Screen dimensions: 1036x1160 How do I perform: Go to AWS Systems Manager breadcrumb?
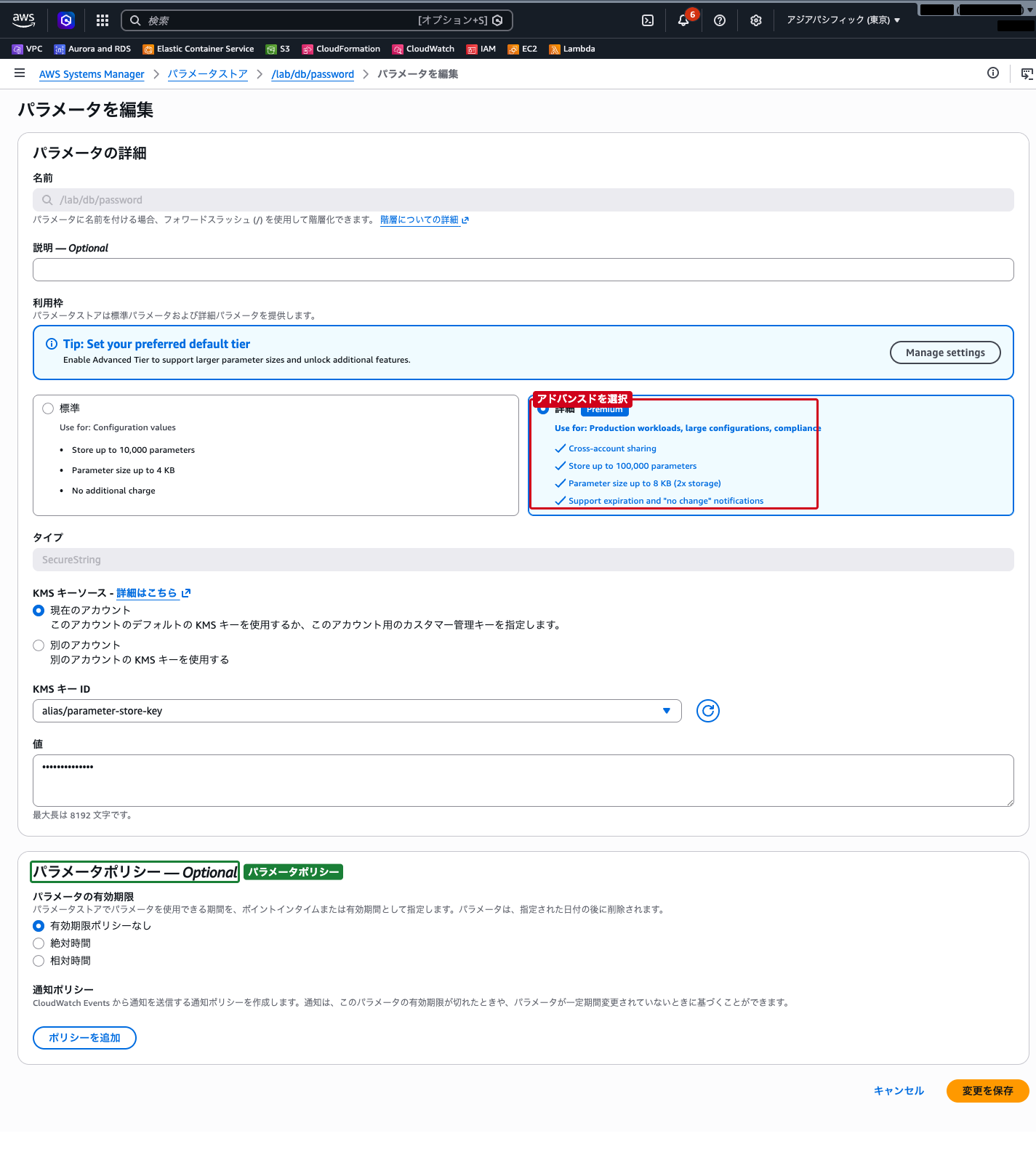(x=92, y=74)
